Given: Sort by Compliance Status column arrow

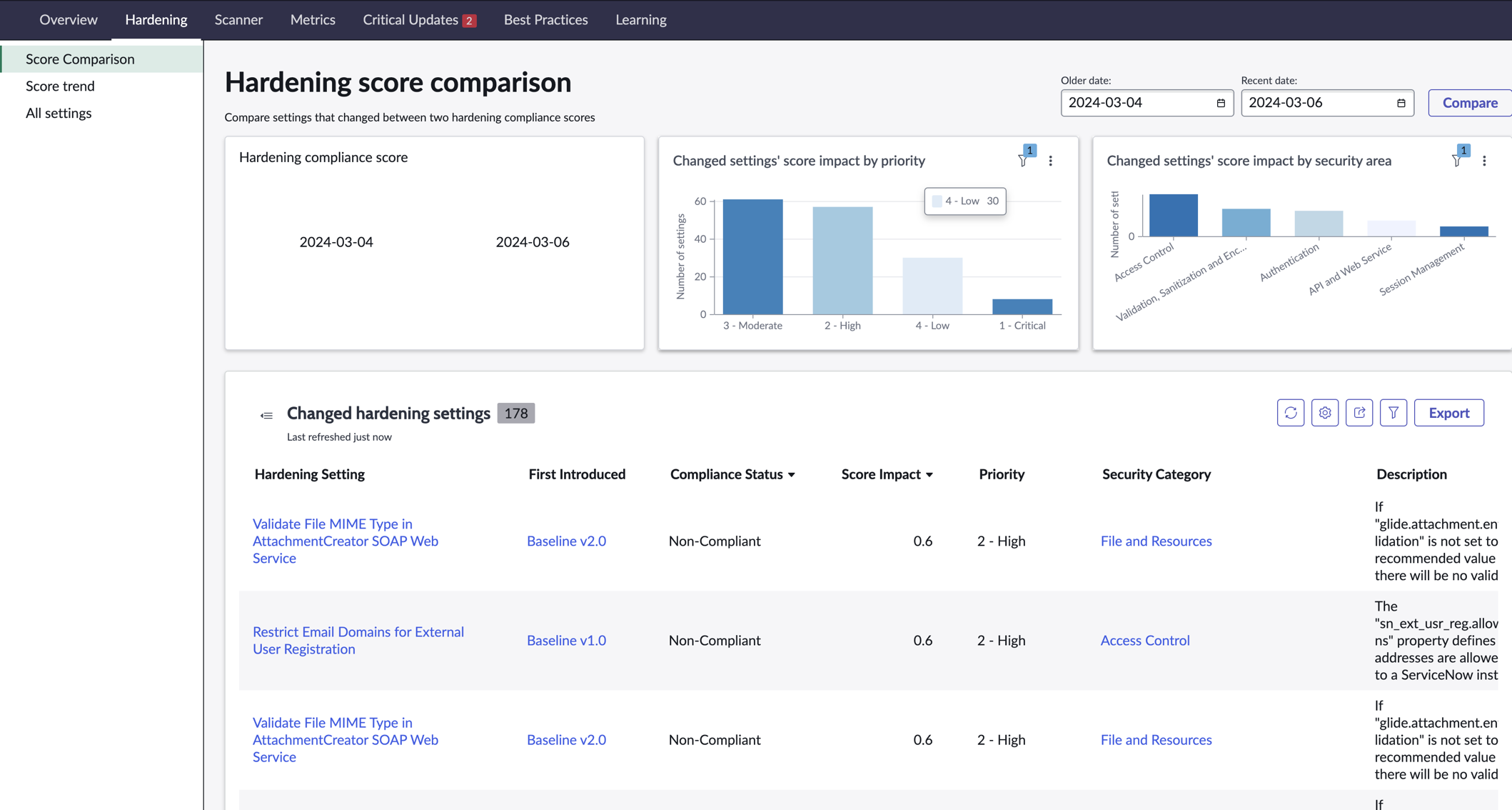Looking at the screenshot, I should 792,475.
